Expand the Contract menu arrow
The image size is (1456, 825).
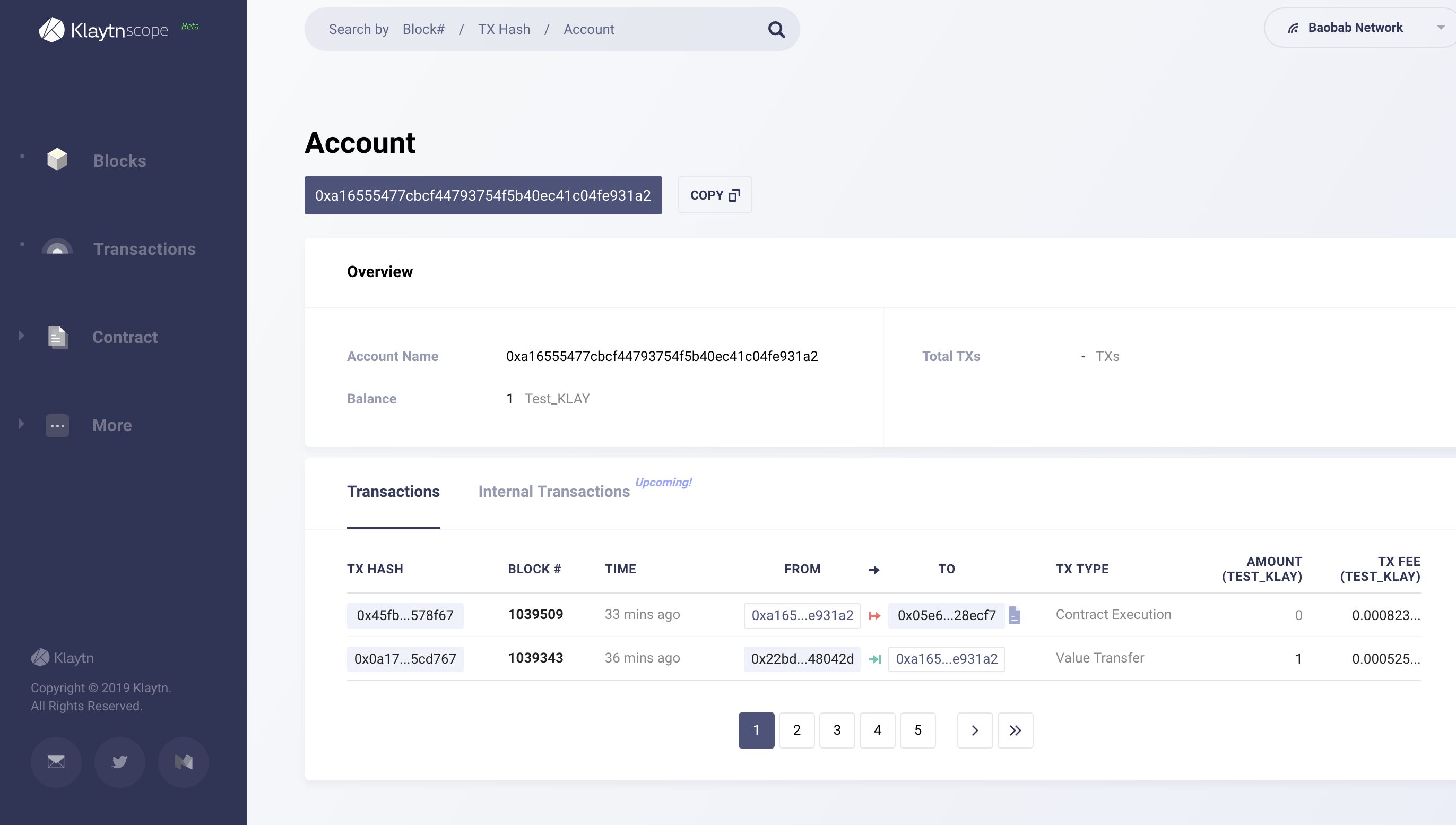point(22,336)
